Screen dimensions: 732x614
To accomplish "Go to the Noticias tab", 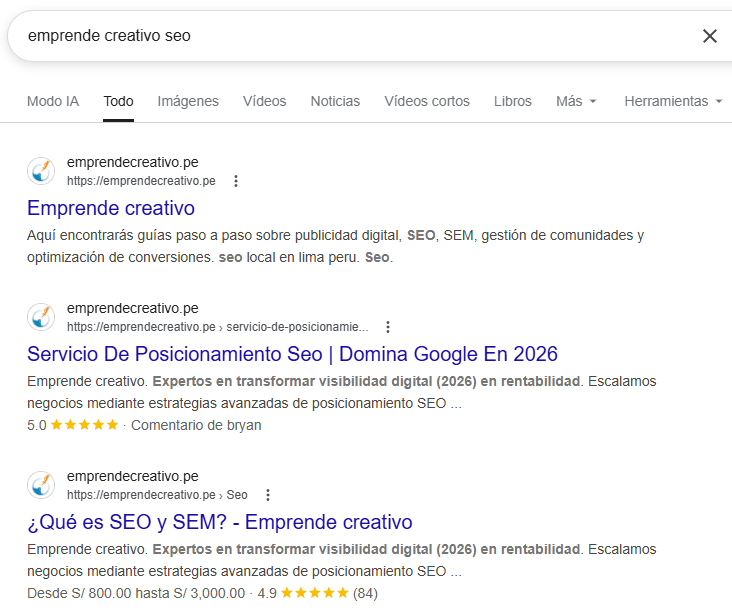I will [335, 101].
